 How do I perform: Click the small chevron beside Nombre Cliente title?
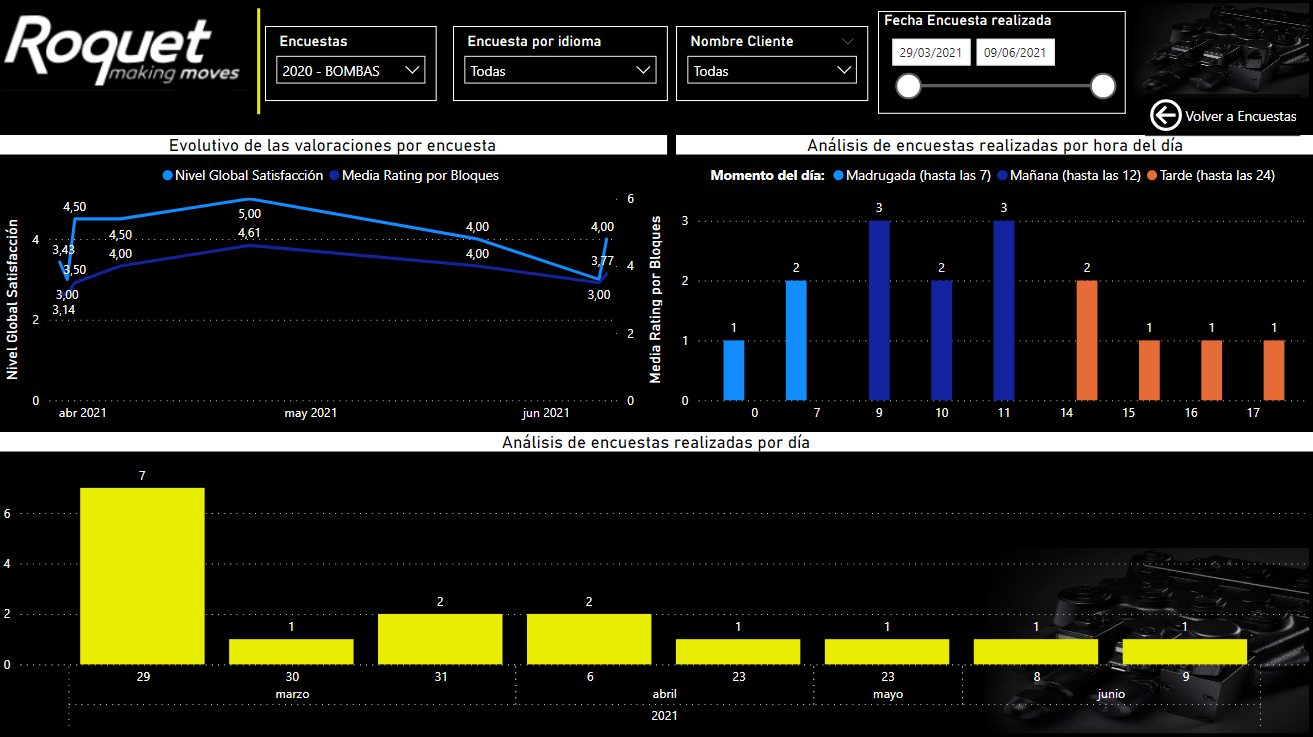click(849, 42)
